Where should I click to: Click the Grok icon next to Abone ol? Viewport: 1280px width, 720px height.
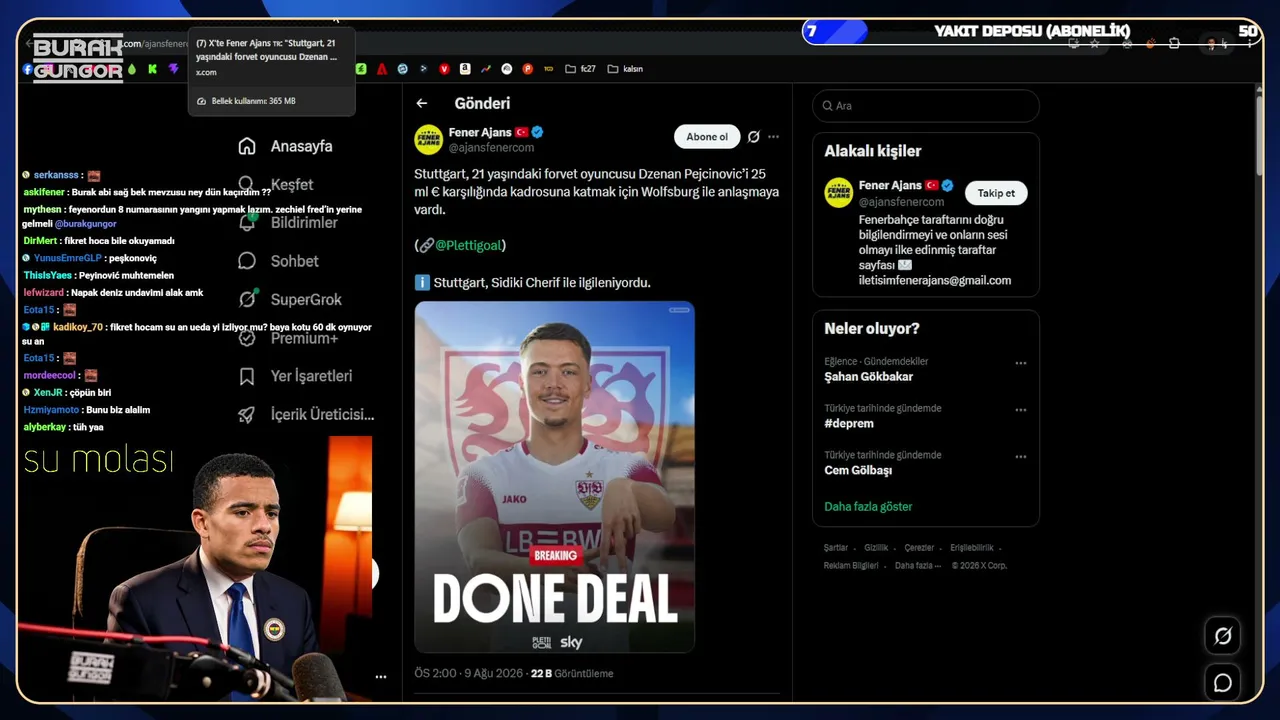coord(754,137)
